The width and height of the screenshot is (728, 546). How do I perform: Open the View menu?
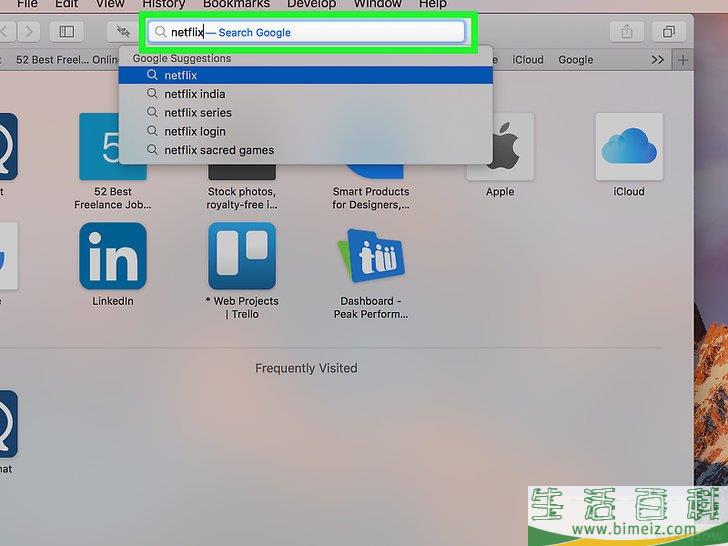tap(110, 4)
